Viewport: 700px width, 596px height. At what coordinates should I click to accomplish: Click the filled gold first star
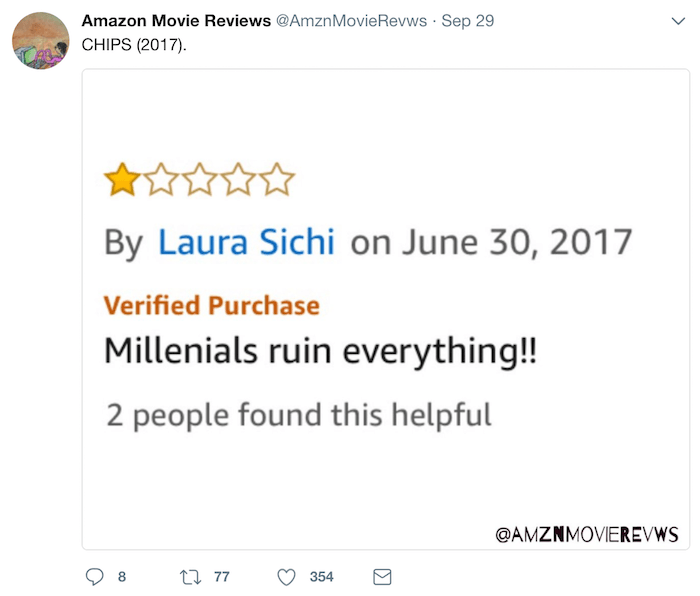click(x=122, y=179)
